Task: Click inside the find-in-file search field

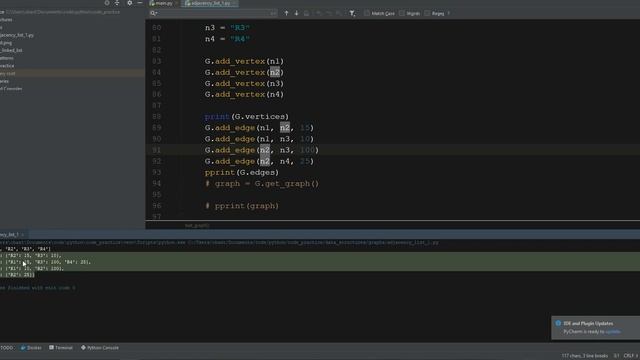Action: 213,13
